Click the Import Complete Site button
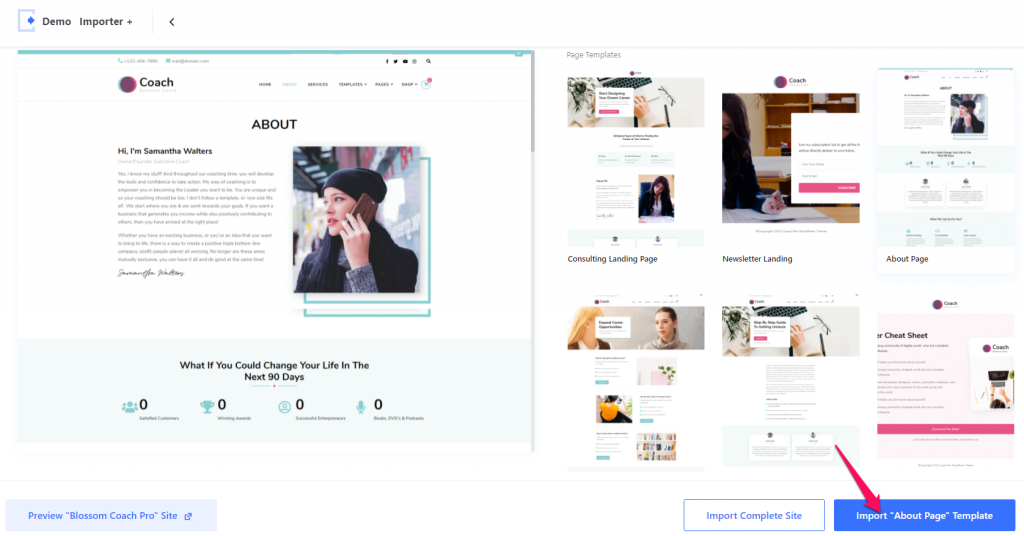1024x536 pixels. click(754, 515)
